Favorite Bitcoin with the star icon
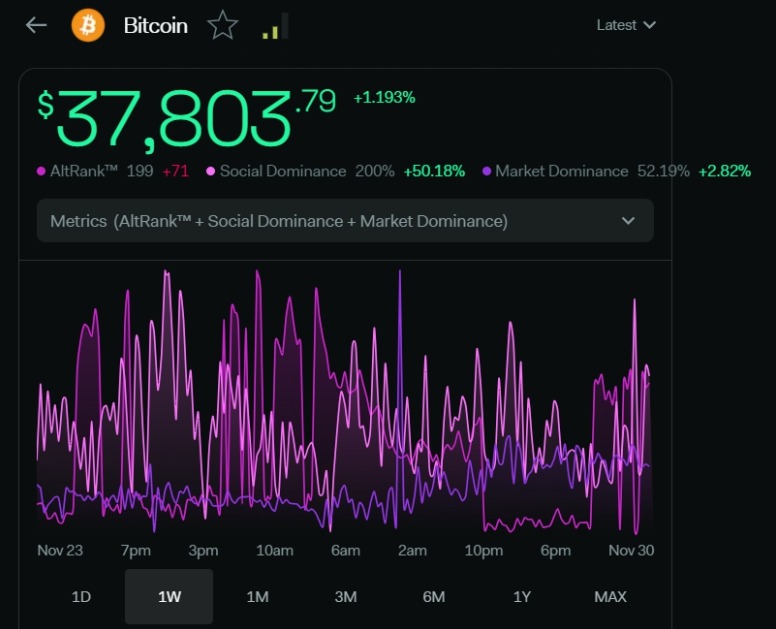 [222, 26]
